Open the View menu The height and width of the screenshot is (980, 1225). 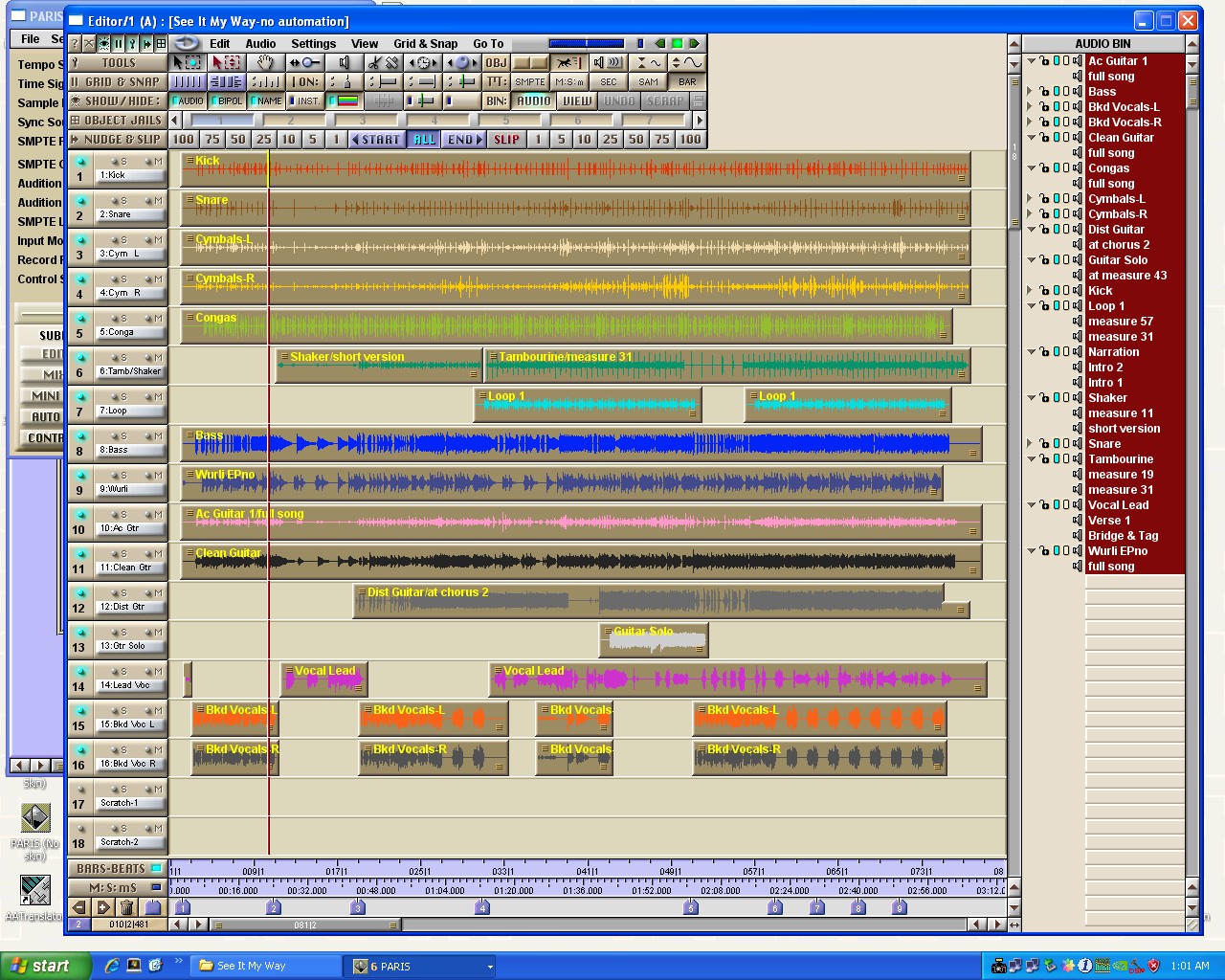click(365, 43)
